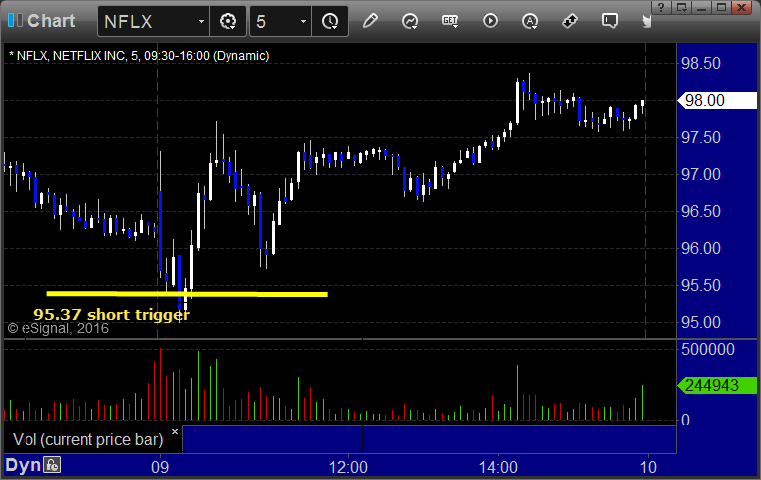Click the NFLX NETFLIX INC chart title
Viewport: 761px width, 480px height.
pos(139,56)
